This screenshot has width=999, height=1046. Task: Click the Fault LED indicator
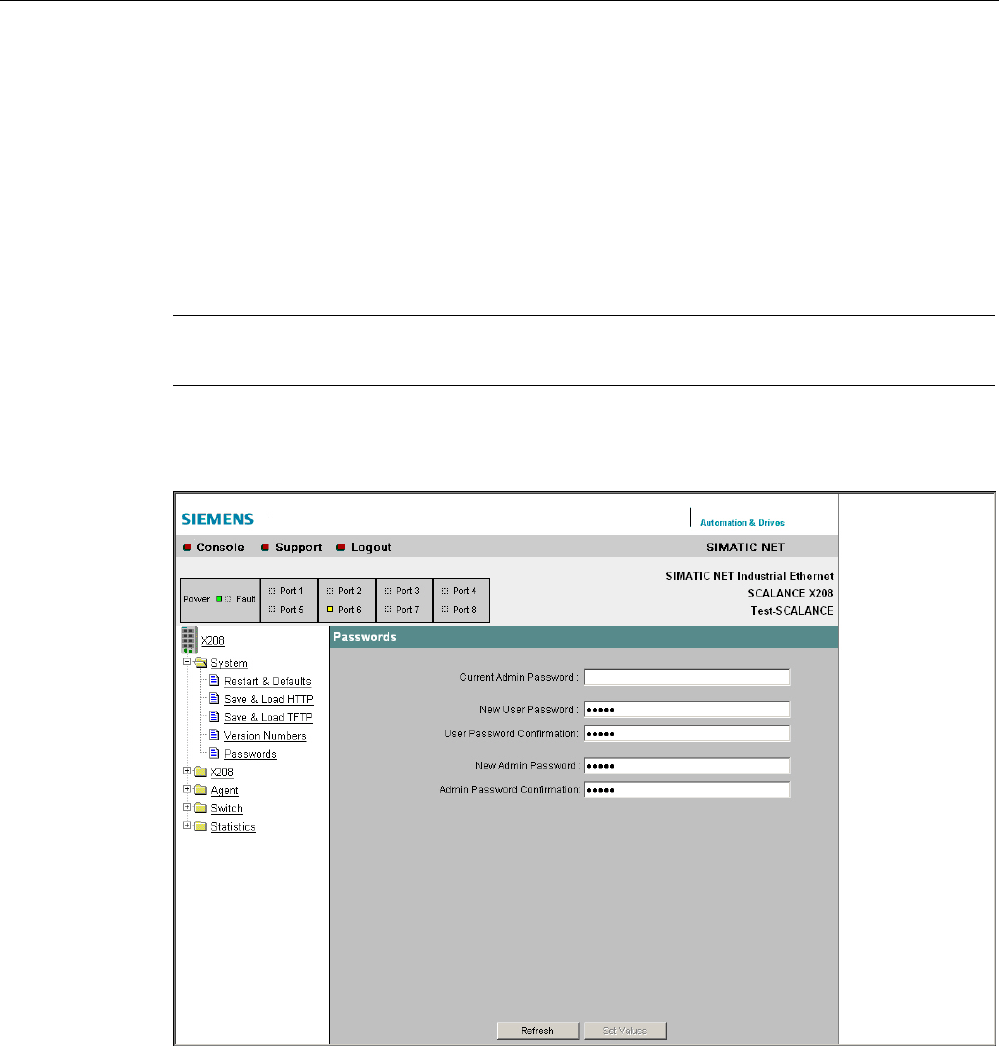click(x=228, y=599)
